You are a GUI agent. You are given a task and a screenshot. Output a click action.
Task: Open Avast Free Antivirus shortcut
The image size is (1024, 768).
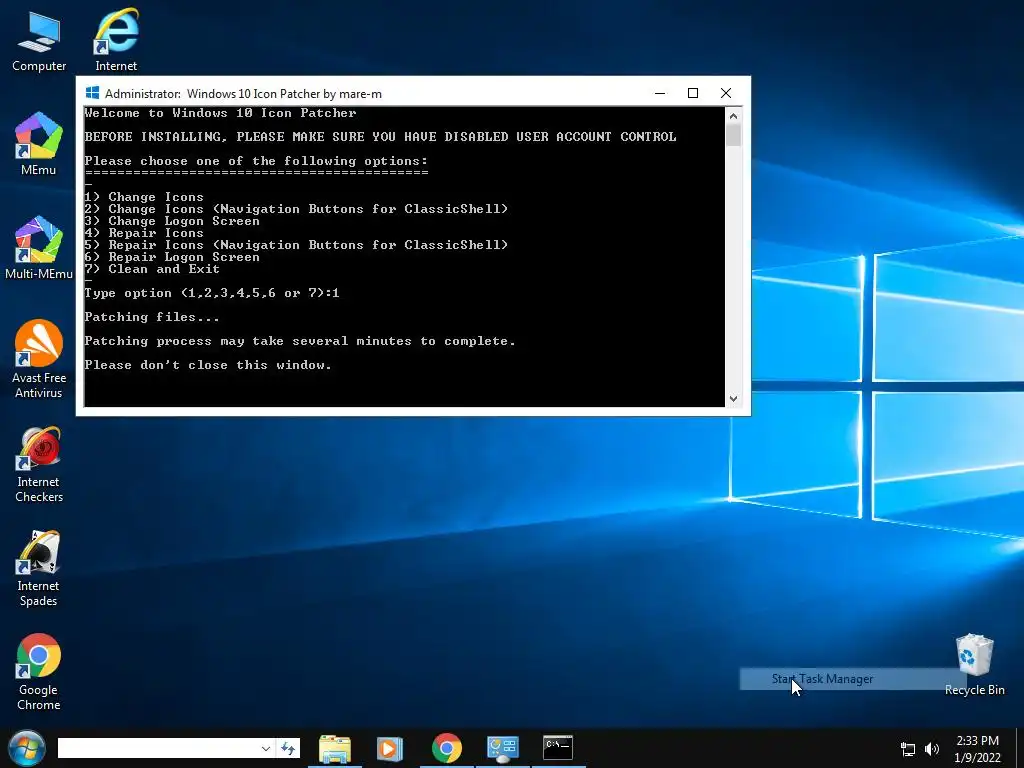[x=39, y=359]
